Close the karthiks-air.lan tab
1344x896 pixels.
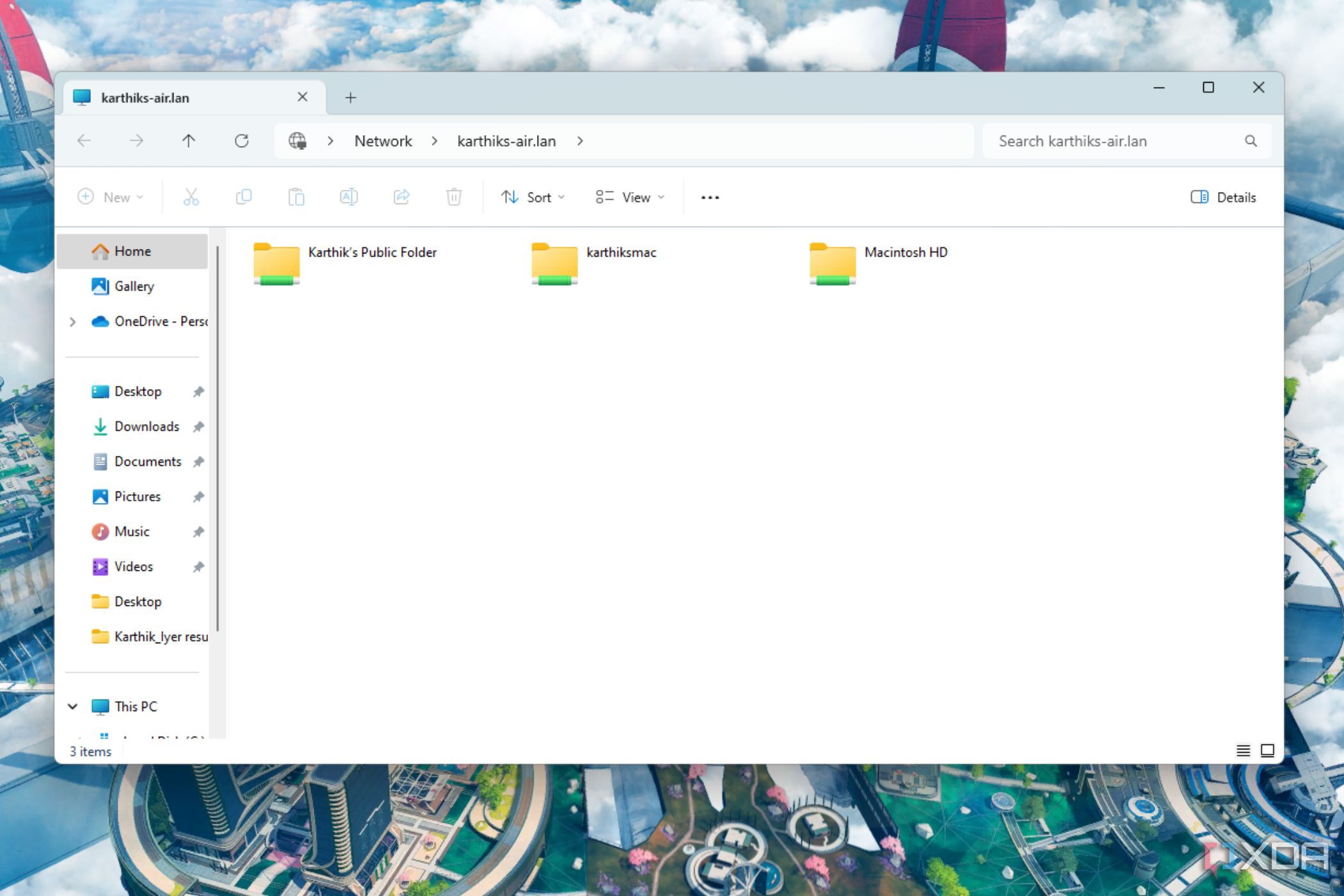[x=303, y=97]
